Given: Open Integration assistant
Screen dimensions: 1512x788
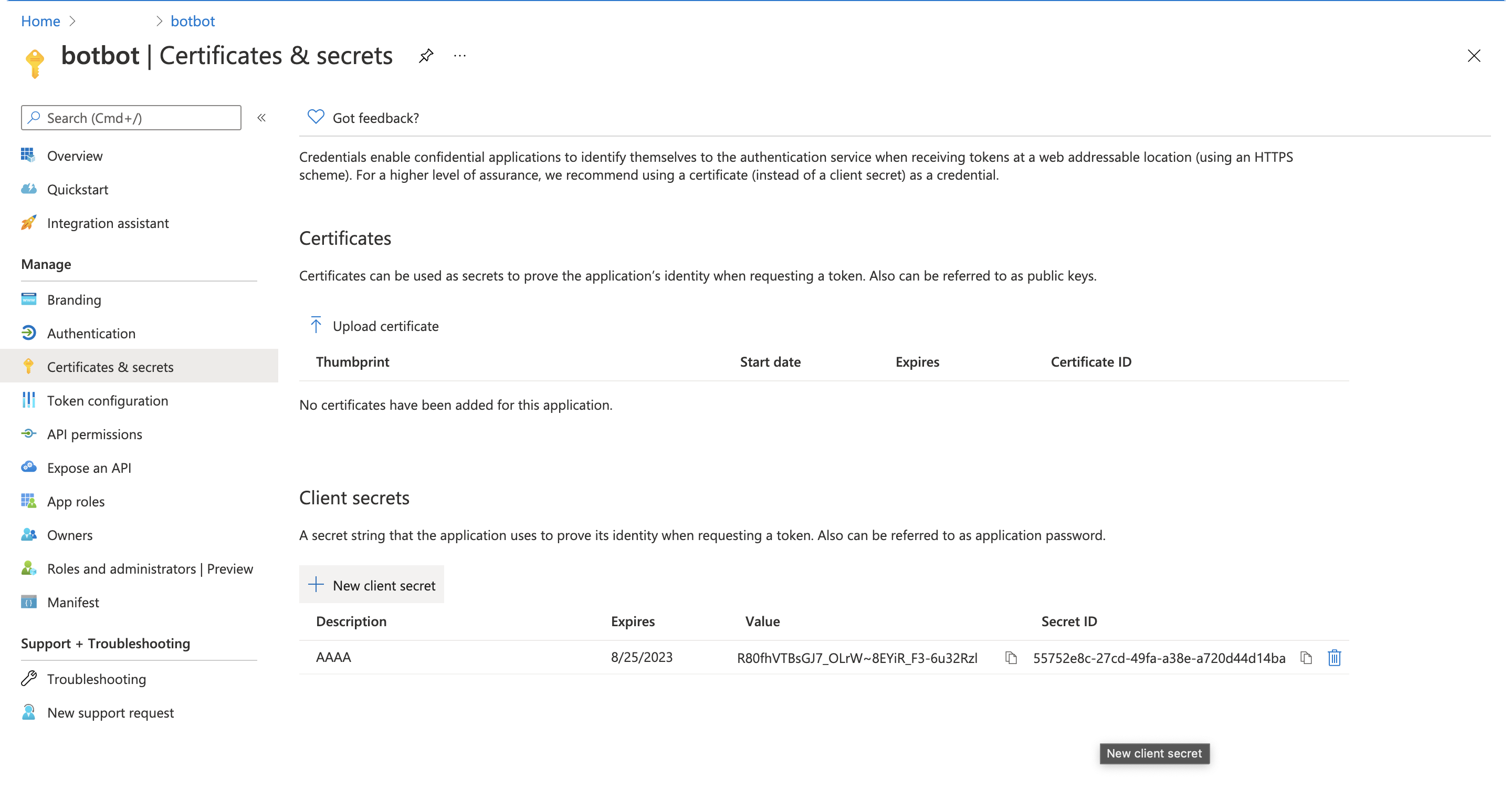Looking at the screenshot, I should (108, 223).
